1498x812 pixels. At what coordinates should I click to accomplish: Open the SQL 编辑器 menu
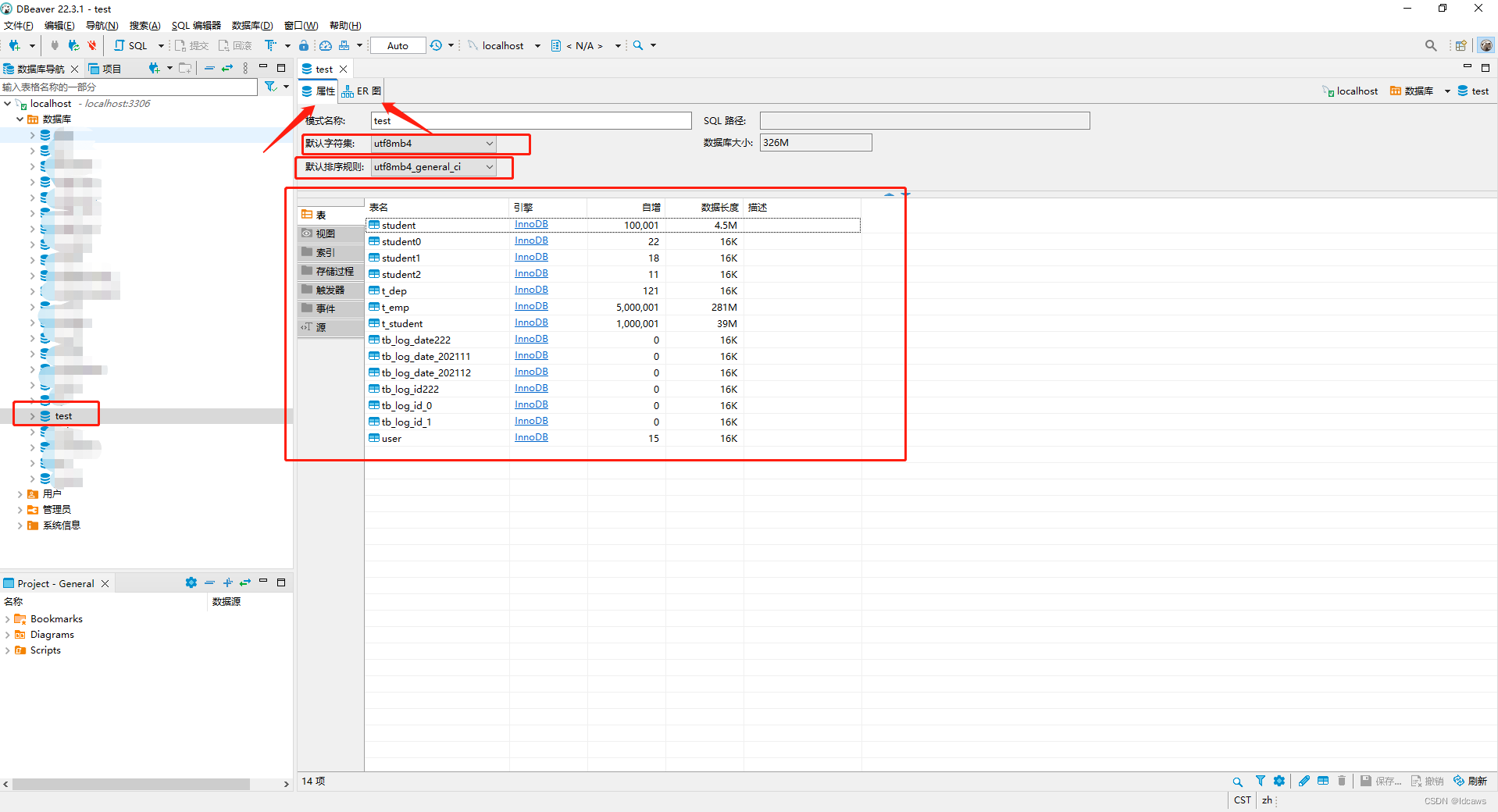click(x=196, y=25)
